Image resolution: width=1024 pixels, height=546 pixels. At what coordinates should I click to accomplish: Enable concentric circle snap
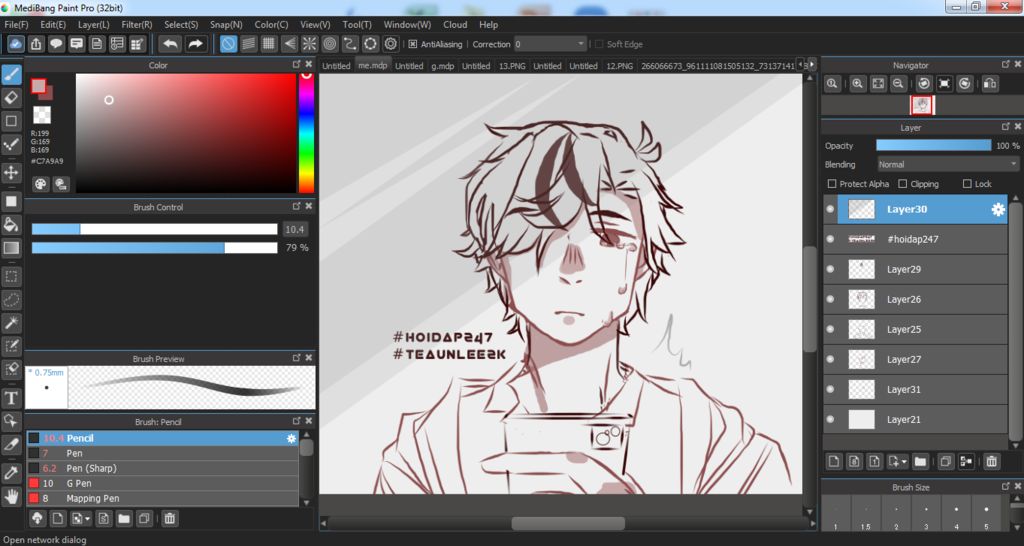pyautogui.click(x=330, y=44)
